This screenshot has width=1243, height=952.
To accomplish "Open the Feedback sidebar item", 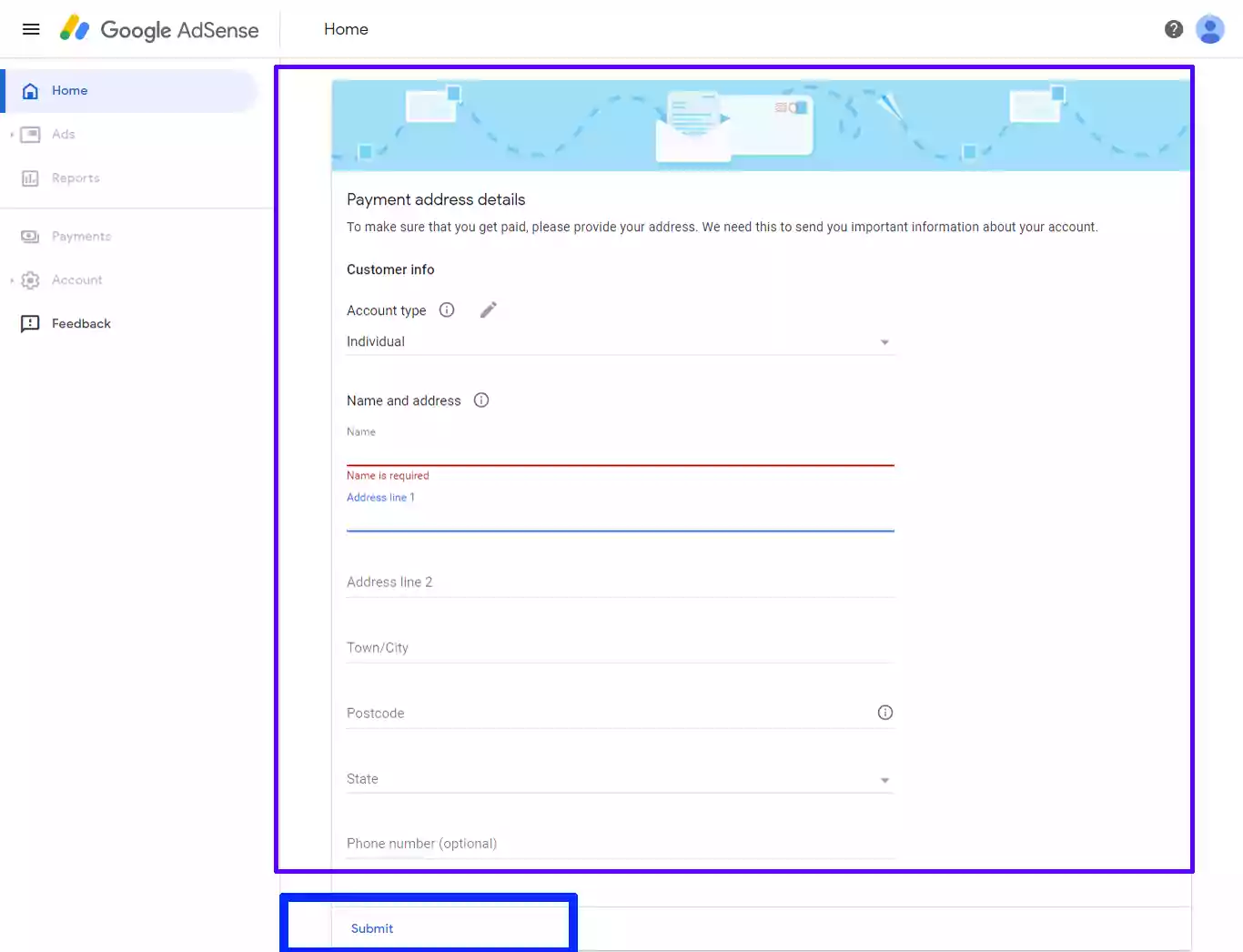I will click(81, 323).
